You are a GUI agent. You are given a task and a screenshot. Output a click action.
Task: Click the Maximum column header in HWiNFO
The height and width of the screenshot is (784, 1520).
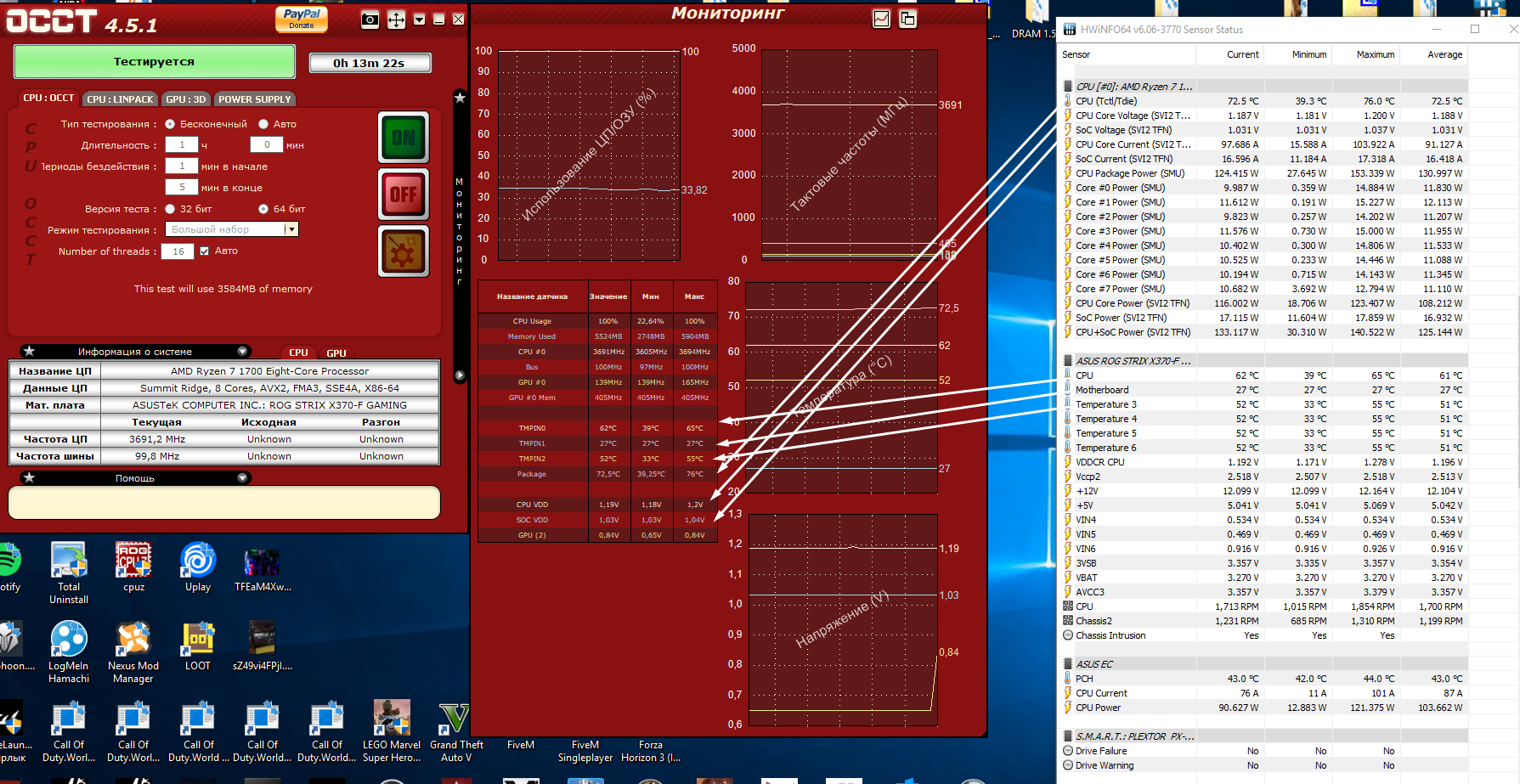coord(1365,54)
